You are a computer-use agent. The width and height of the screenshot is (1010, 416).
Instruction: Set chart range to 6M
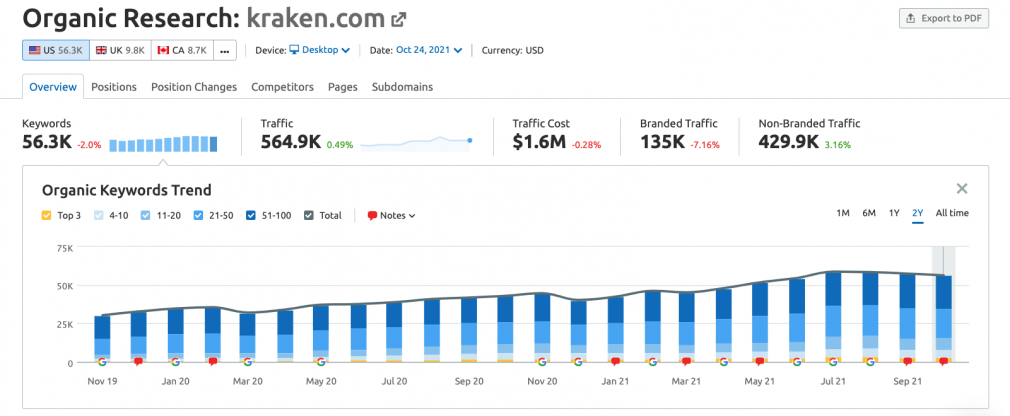[x=869, y=213]
